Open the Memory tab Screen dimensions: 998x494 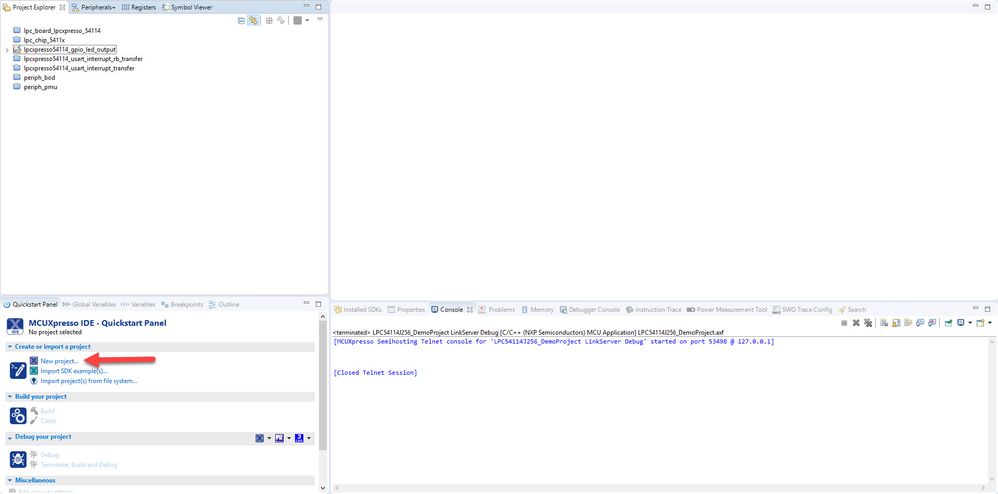coord(537,309)
